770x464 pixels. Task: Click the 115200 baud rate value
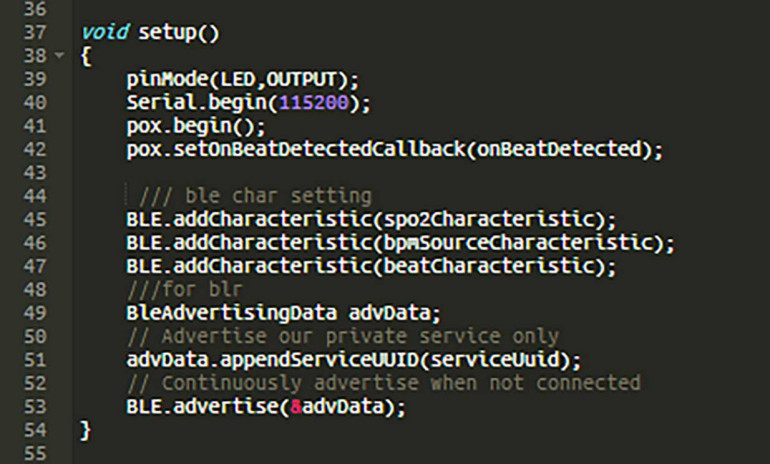pyautogui.click(x=314, y=103)
